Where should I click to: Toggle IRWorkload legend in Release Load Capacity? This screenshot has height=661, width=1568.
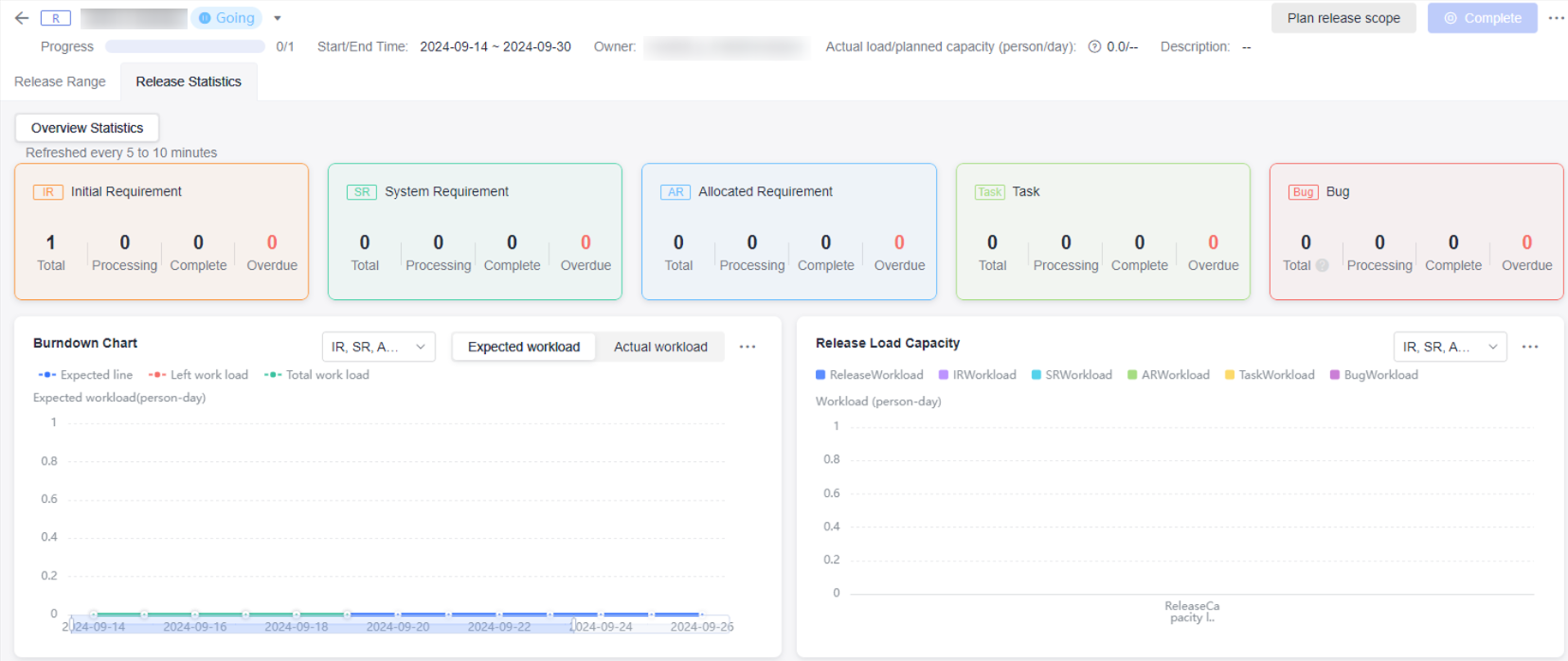(x=977, y=375)
